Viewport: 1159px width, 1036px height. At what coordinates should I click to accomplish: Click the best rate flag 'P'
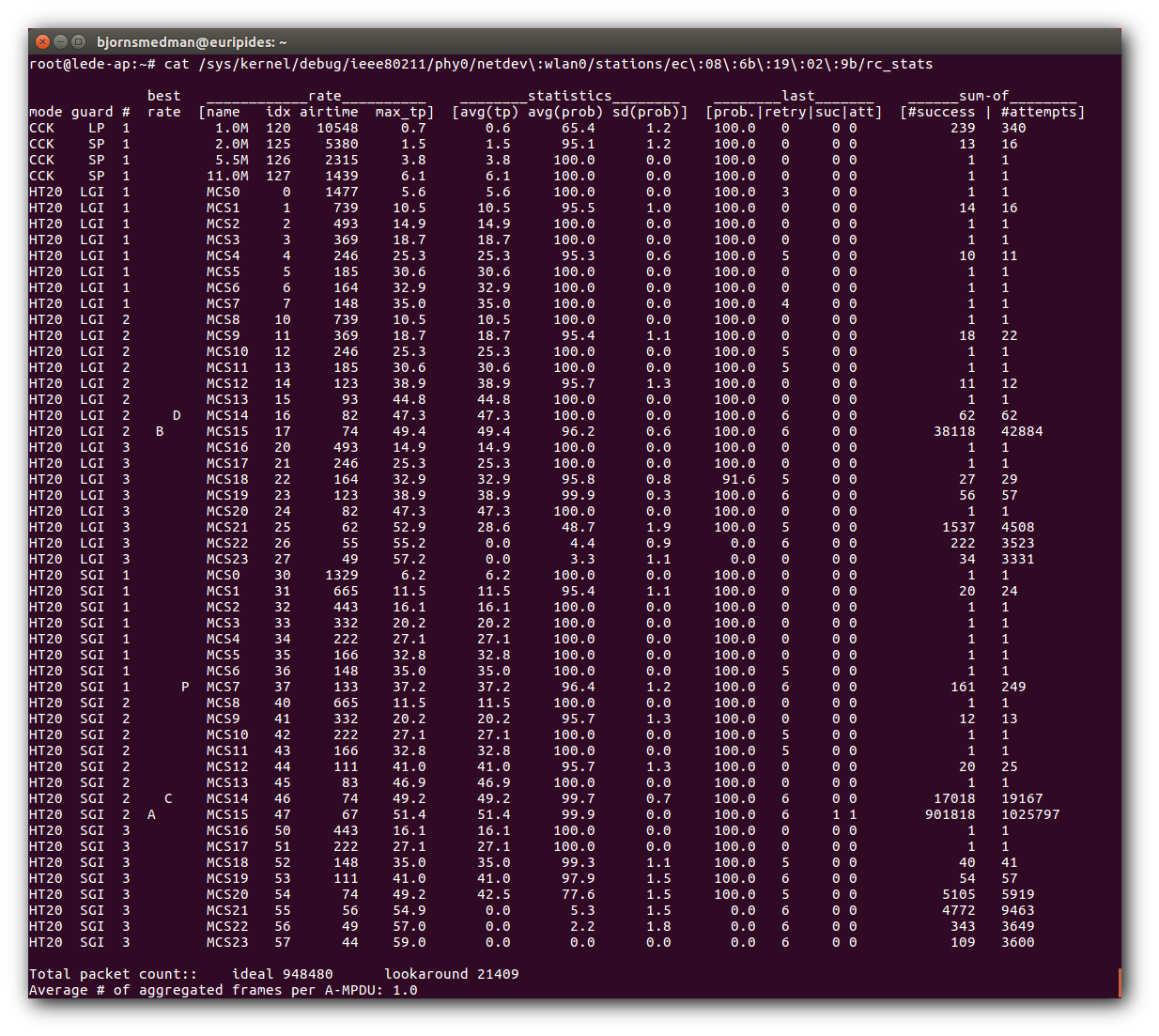185,687
